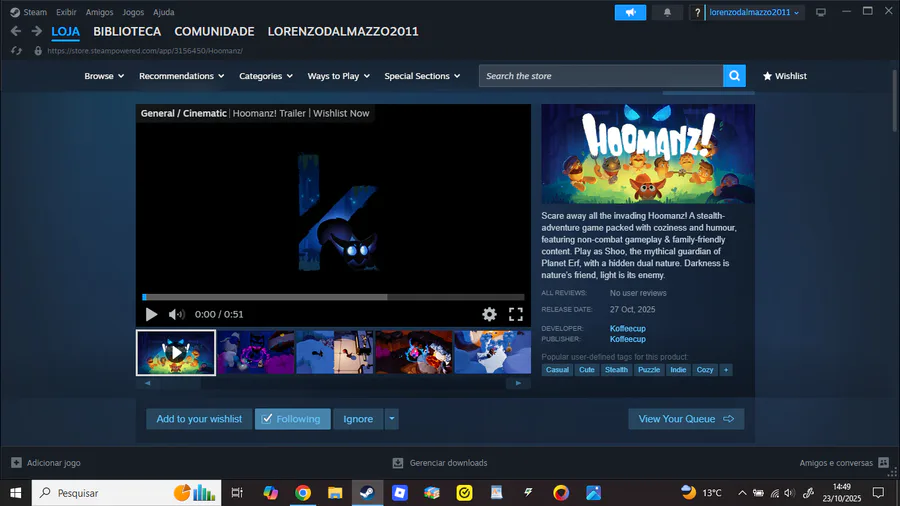Select the Cozy tag
This screenshot has width=900, height=506.
point(705,370)
